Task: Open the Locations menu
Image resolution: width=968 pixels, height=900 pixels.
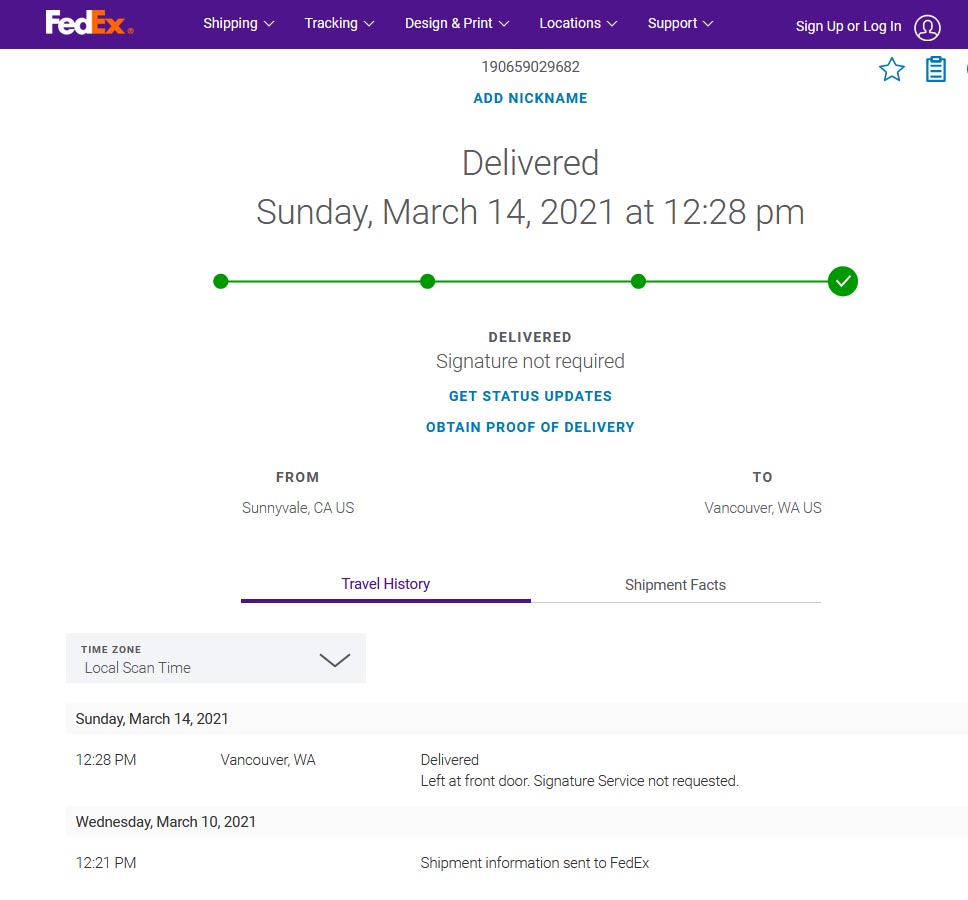Action: (x=578, y=23)
